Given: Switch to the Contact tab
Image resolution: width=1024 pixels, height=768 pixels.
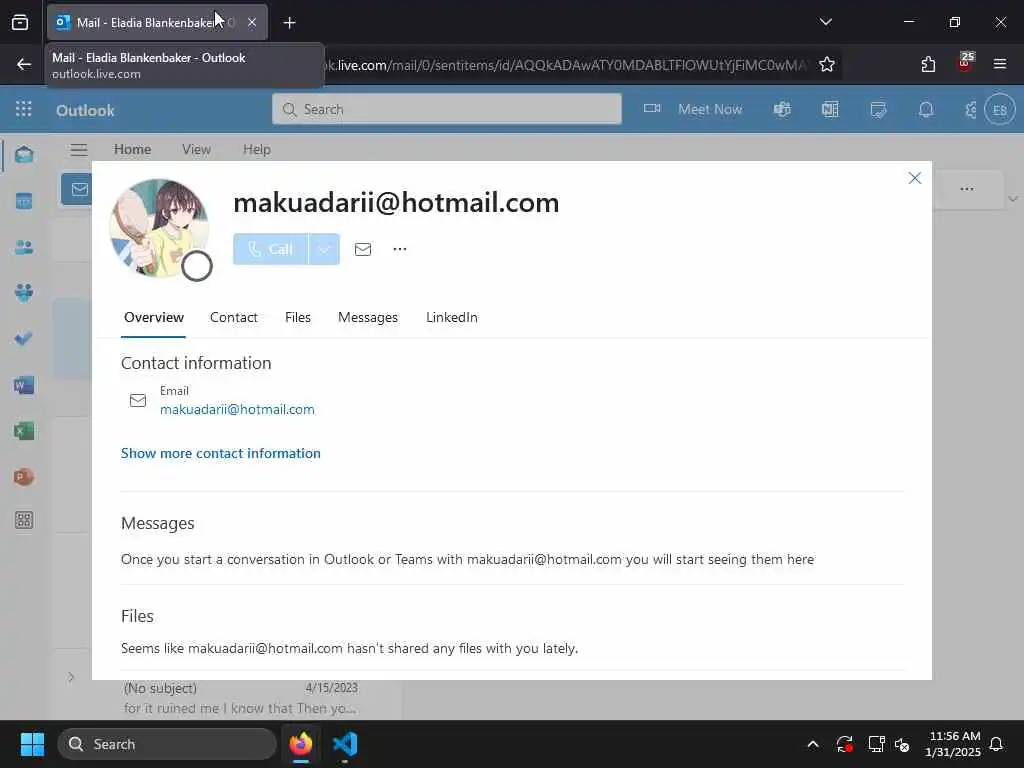Looking at the screenshot, I should pyautogui.click(x=234, y=317).
